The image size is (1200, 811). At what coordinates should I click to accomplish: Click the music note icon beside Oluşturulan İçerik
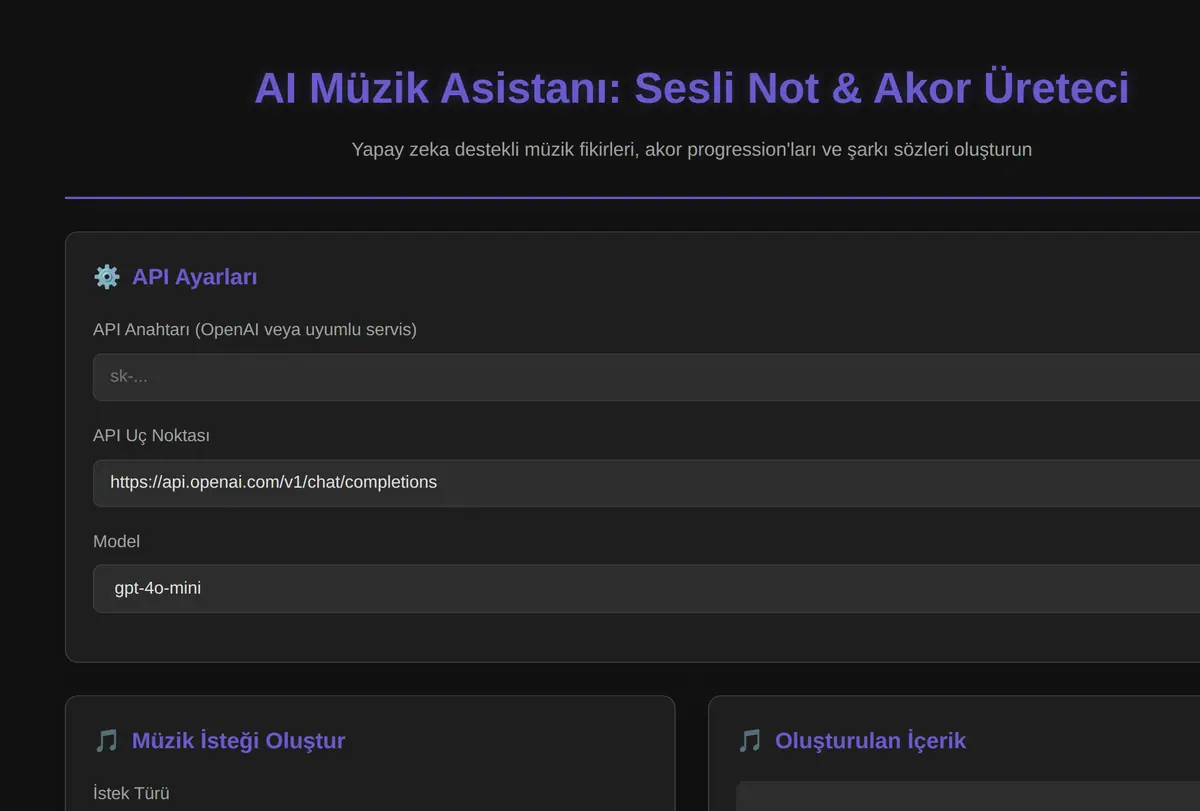(749, 741)
